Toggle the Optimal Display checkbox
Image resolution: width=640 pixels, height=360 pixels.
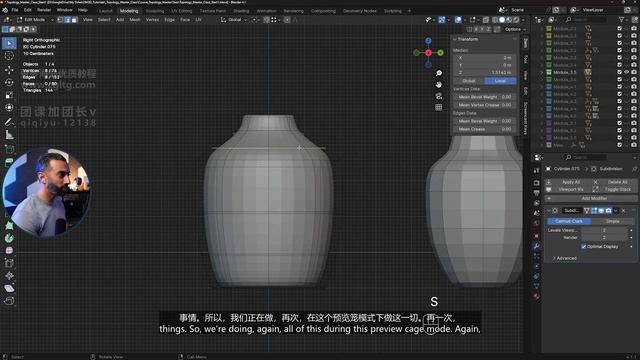(584, 247)
